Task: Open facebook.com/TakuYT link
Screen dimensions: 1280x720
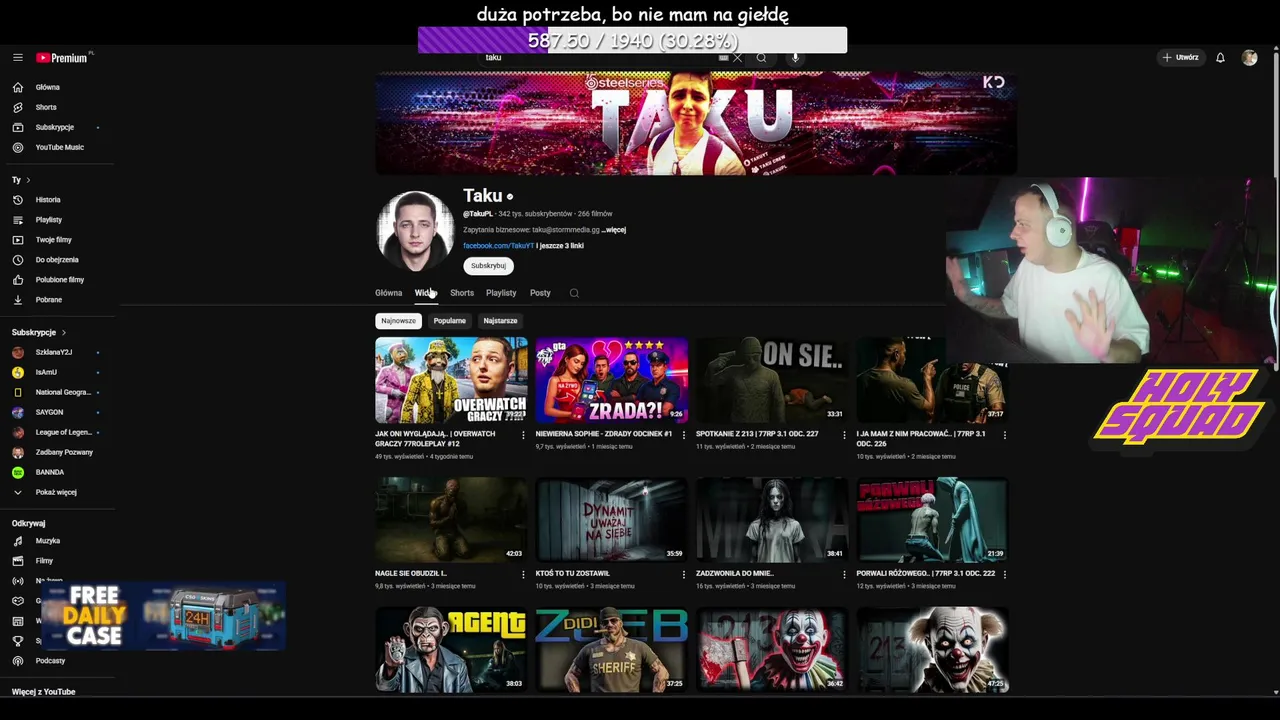Action: tap(498, 246)
